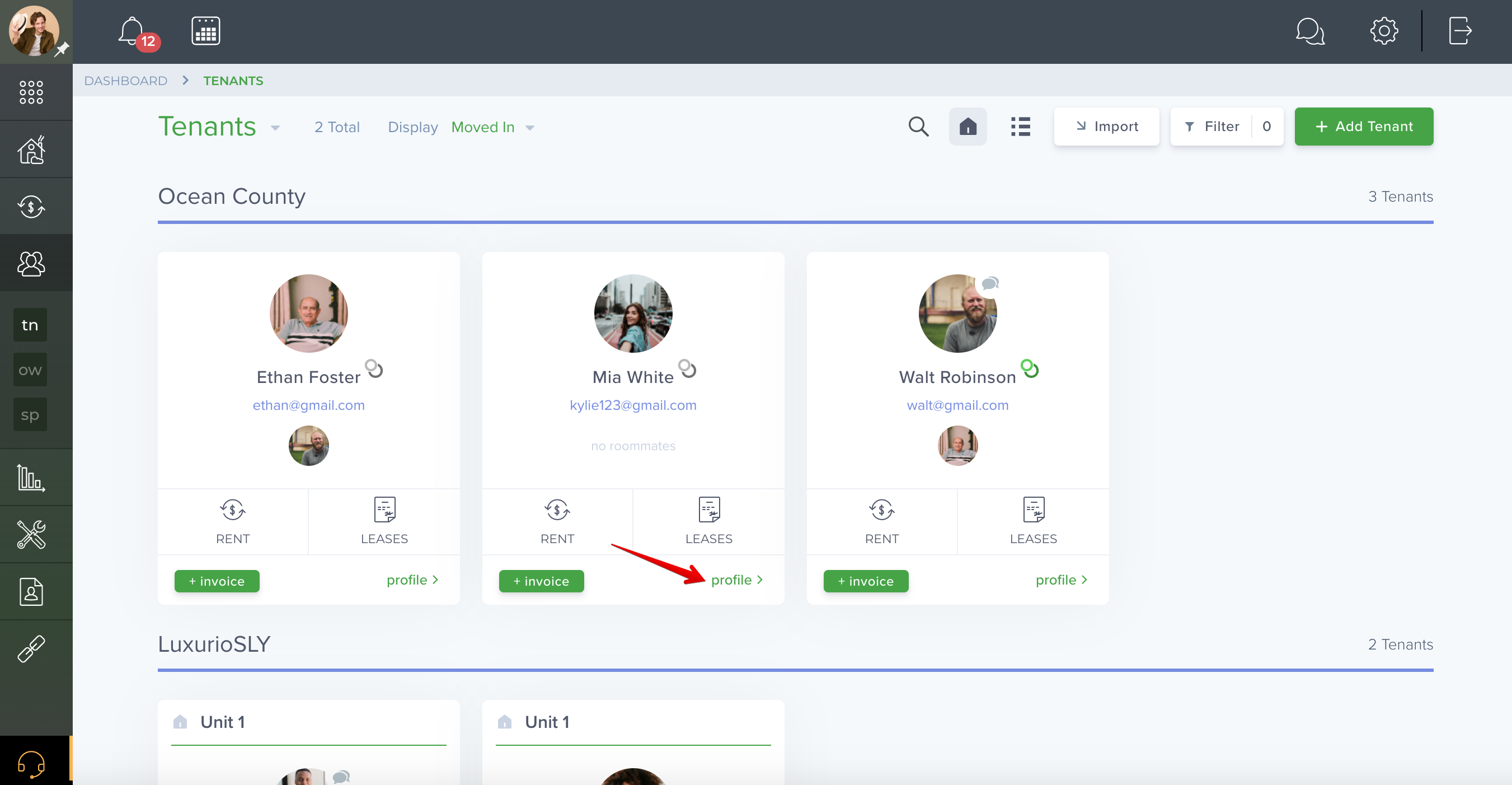Go to DASHBOARD breadcrumb
This screenshot has width=1512, height=785.
coord(125,81)
